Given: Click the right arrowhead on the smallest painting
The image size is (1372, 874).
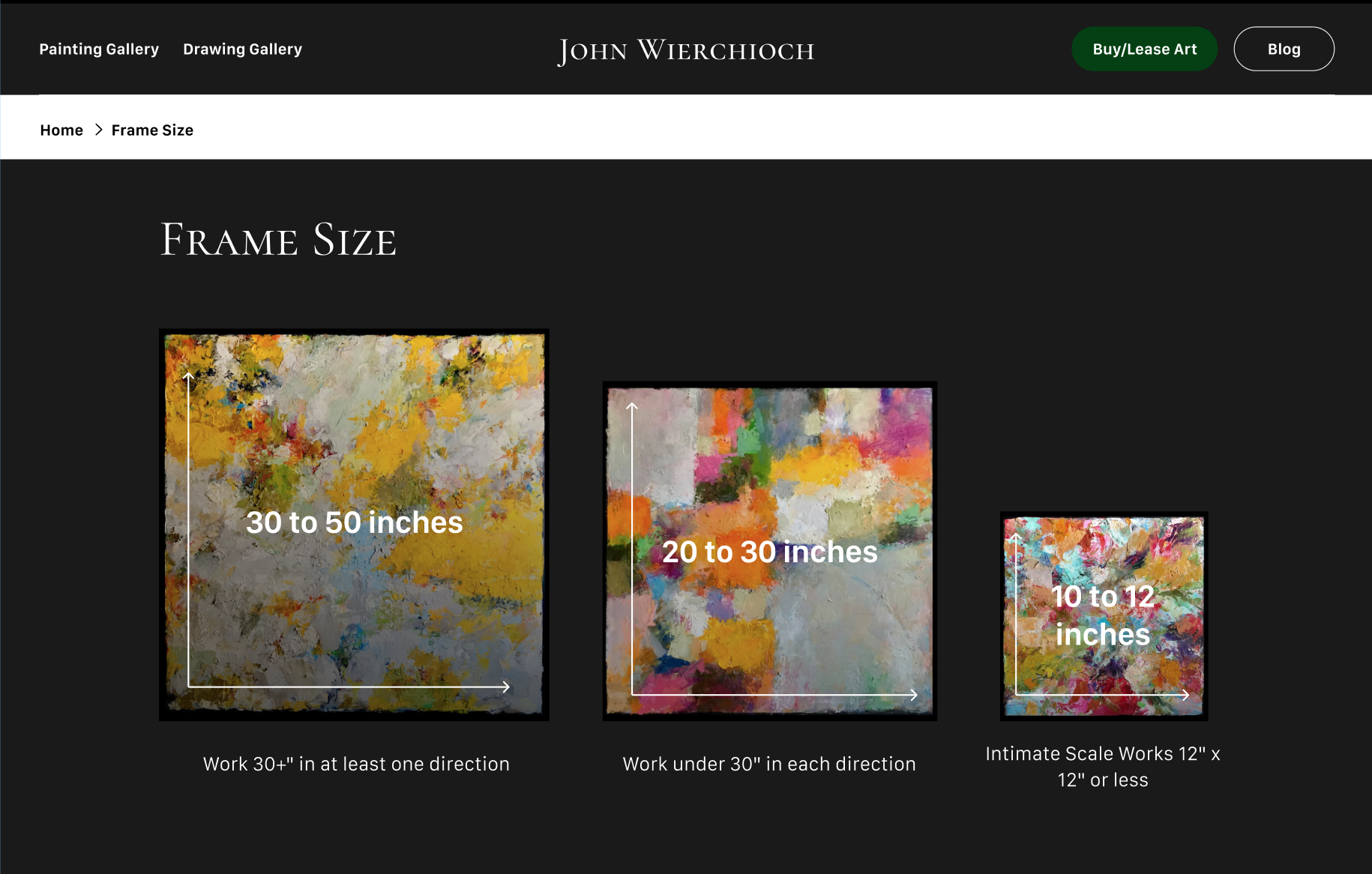Looking at the screenshot, I should coord(1185,695).
